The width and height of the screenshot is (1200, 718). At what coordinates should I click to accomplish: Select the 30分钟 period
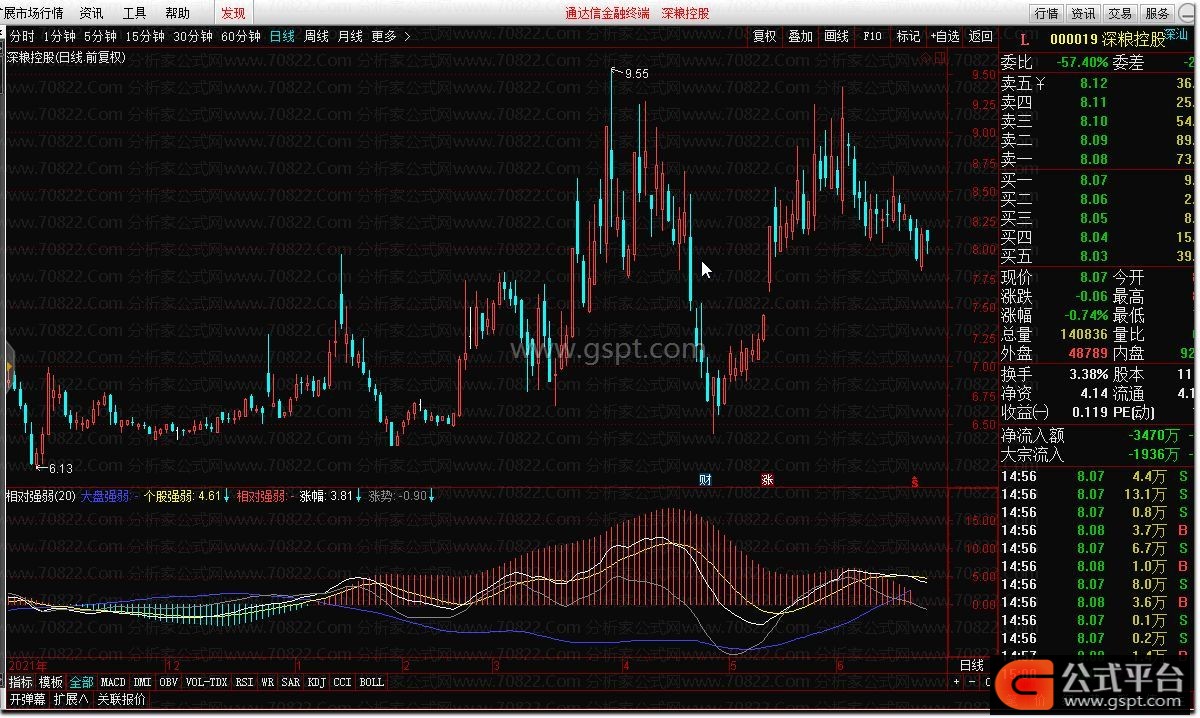tap(192, 36)
